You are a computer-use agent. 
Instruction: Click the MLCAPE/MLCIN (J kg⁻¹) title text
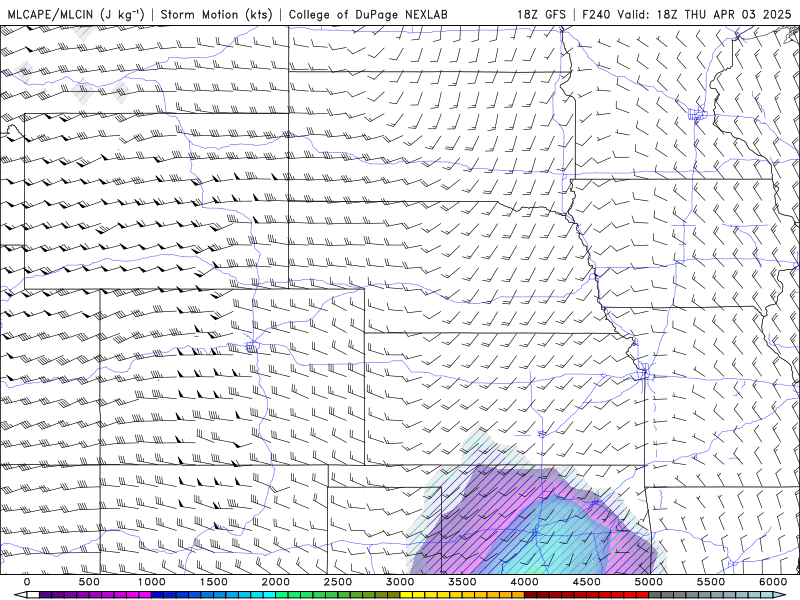[77, 14]
